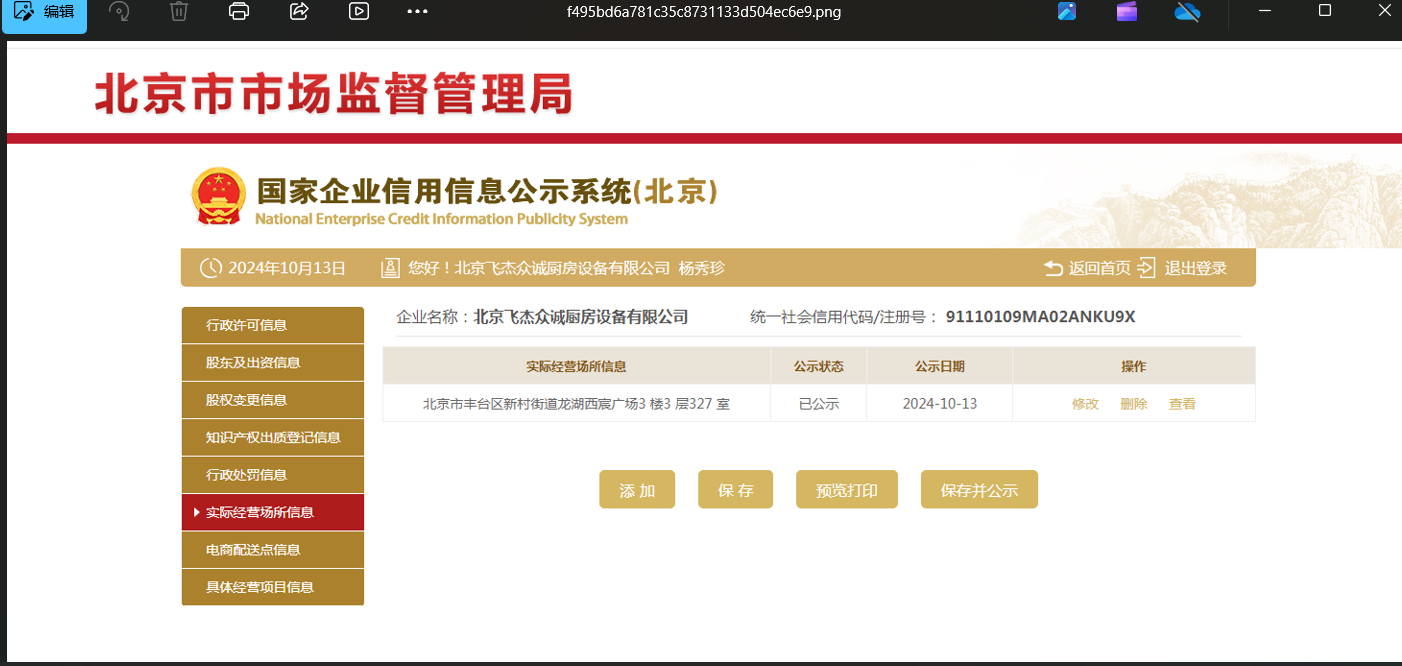Click the logout icon beside 退出登录
Image resolution: width=1402 pixels, height=666 pixels.
click(x=1146, y=268)
